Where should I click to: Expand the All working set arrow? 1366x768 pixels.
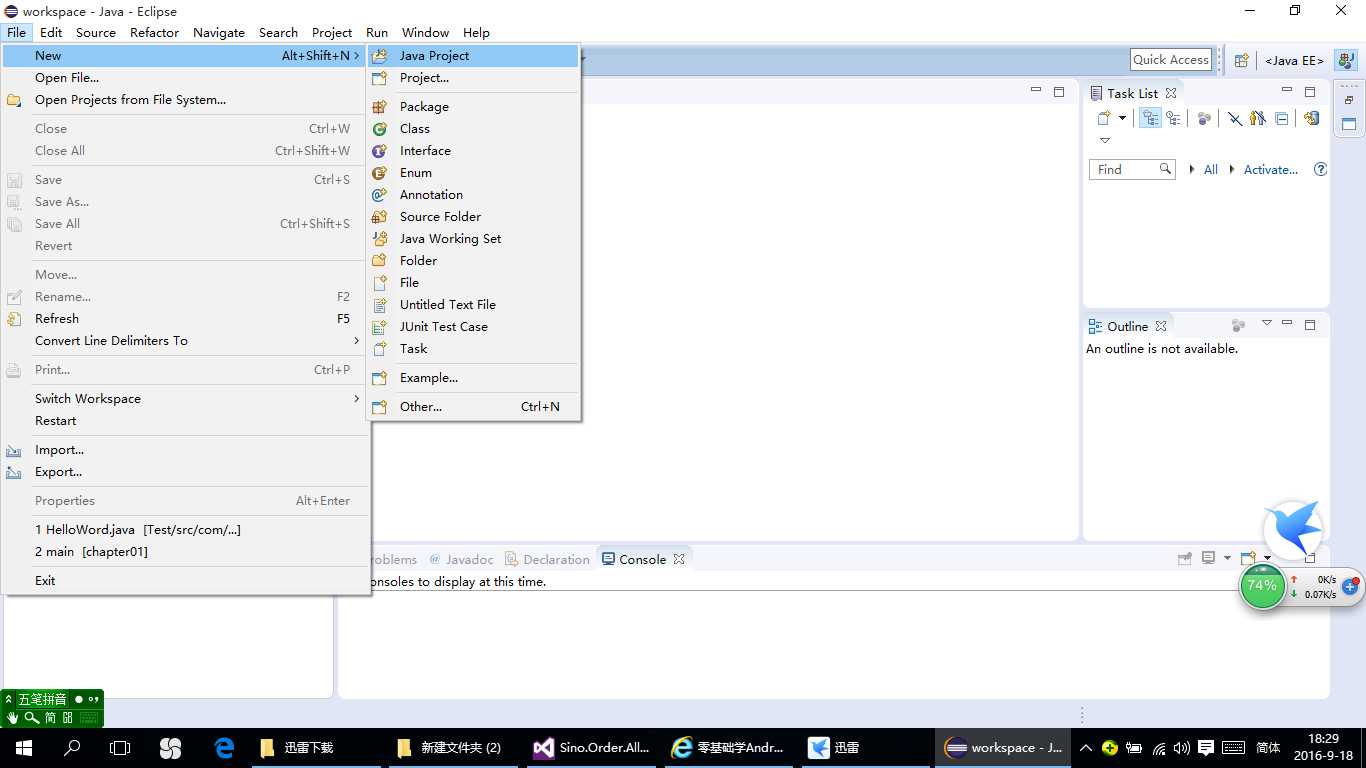coord(1192,170)
